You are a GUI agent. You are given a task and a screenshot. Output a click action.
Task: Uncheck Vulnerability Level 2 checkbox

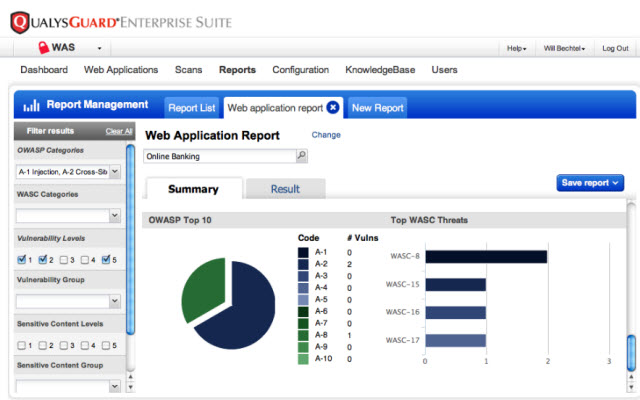[x=42, y=260]
